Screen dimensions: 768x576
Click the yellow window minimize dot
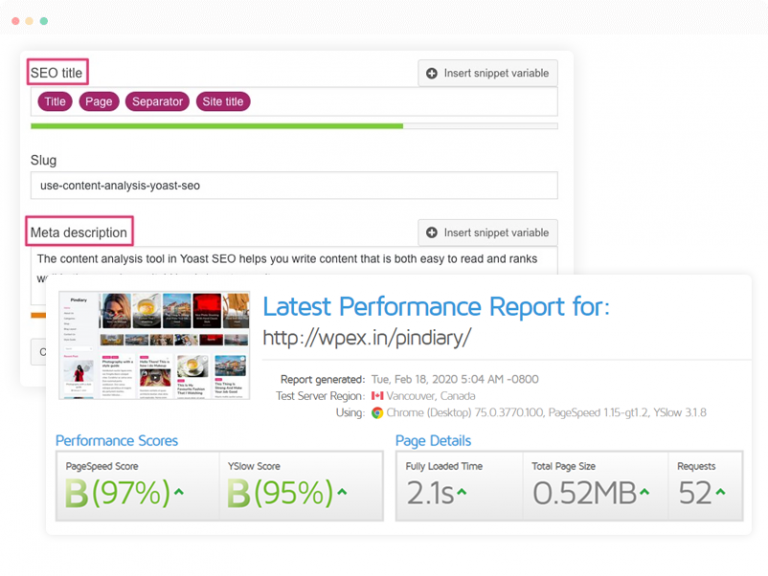(29, 21)
